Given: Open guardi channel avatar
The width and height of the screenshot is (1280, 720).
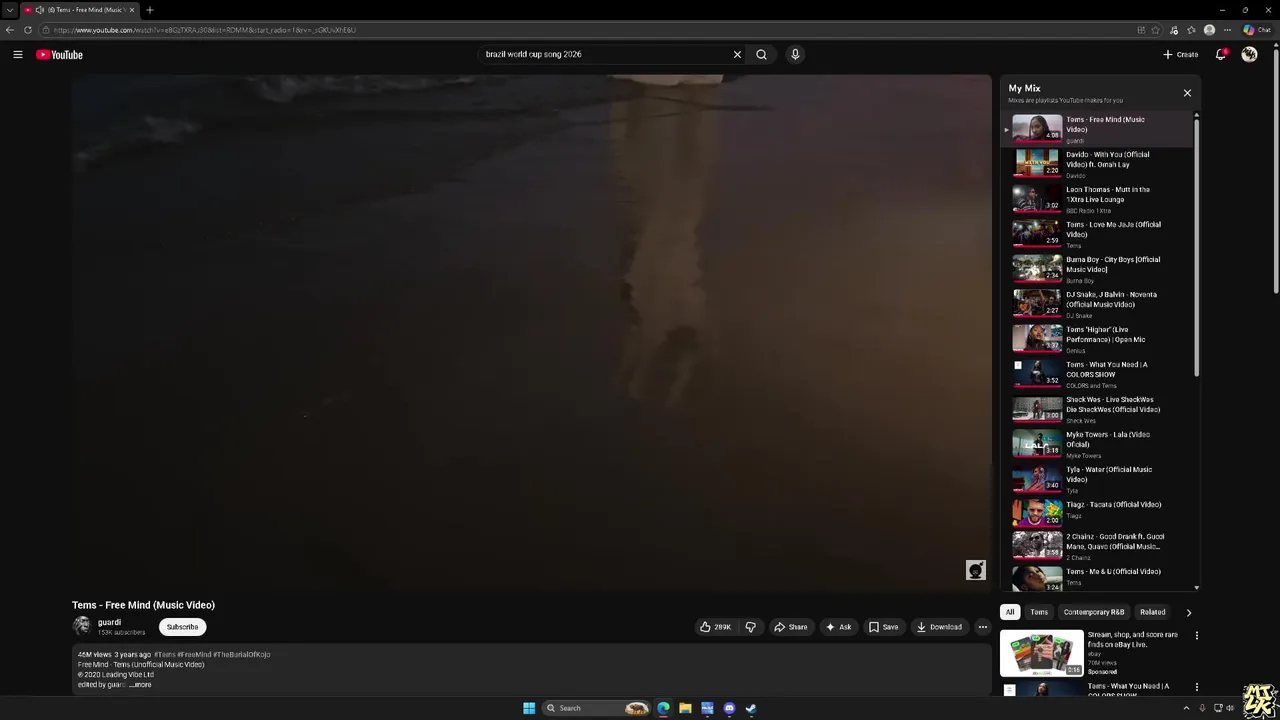Looking at the screenshot, I should (x=82, y=626).
